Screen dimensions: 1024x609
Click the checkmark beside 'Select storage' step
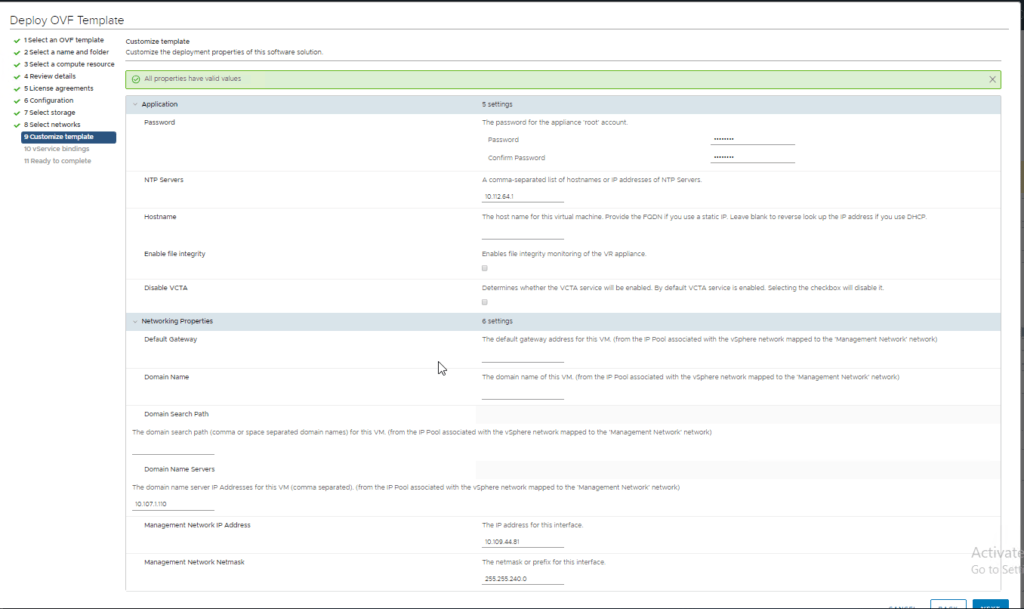coord(17,113)
